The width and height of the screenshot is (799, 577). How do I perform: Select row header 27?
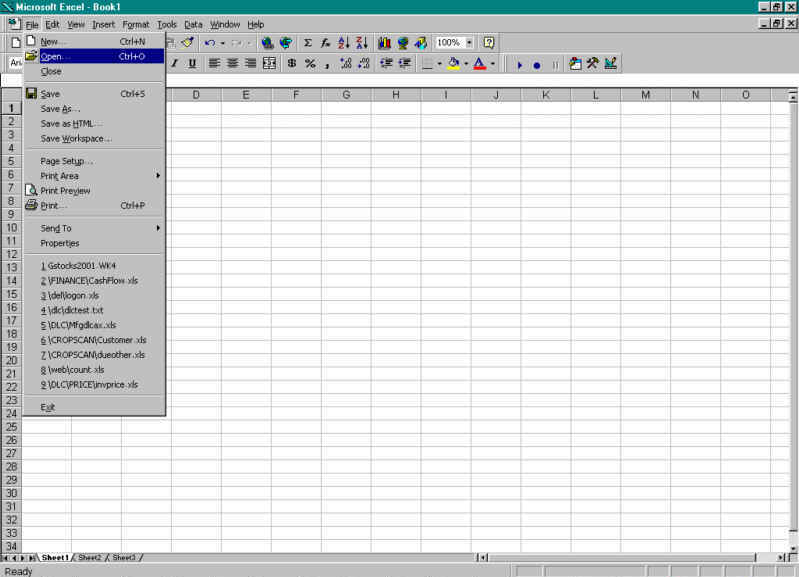11,453
